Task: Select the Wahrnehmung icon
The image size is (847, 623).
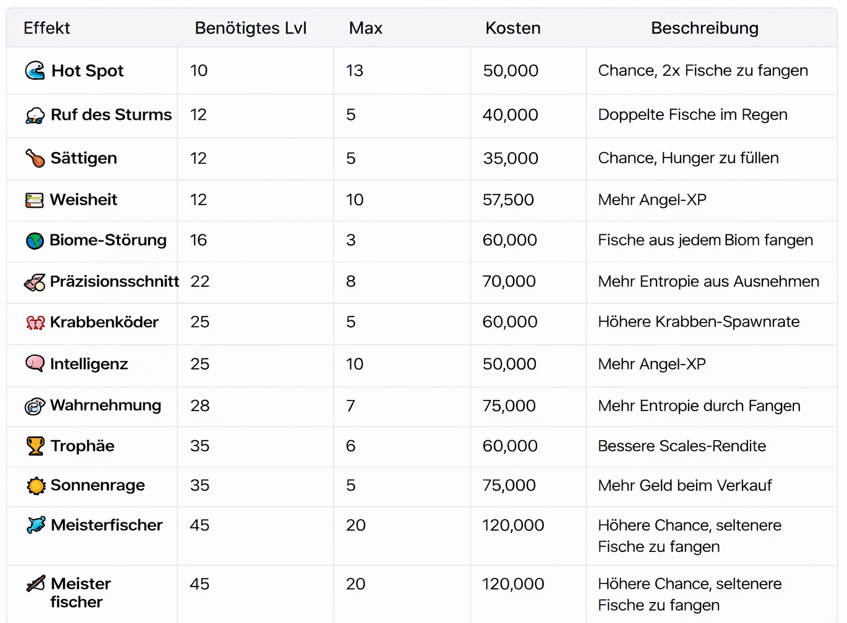Action: click(x=35, y=406)
